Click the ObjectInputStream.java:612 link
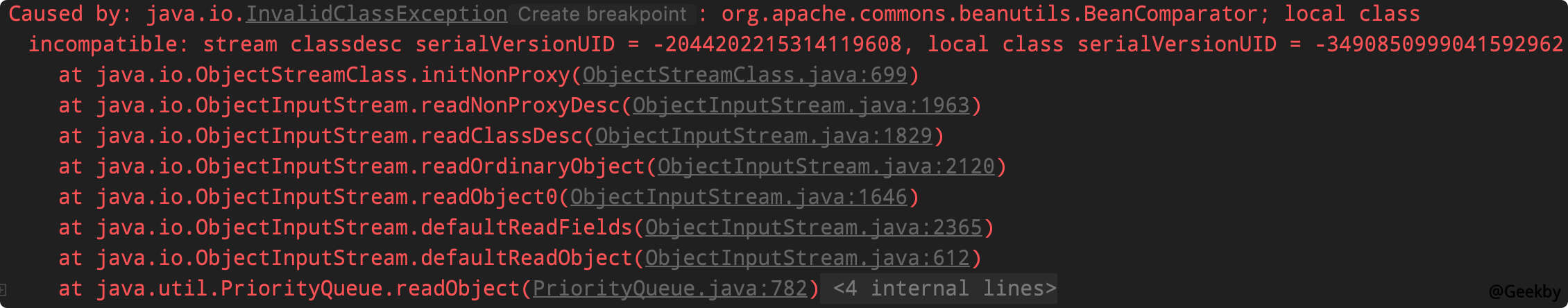 coord(807,258)
